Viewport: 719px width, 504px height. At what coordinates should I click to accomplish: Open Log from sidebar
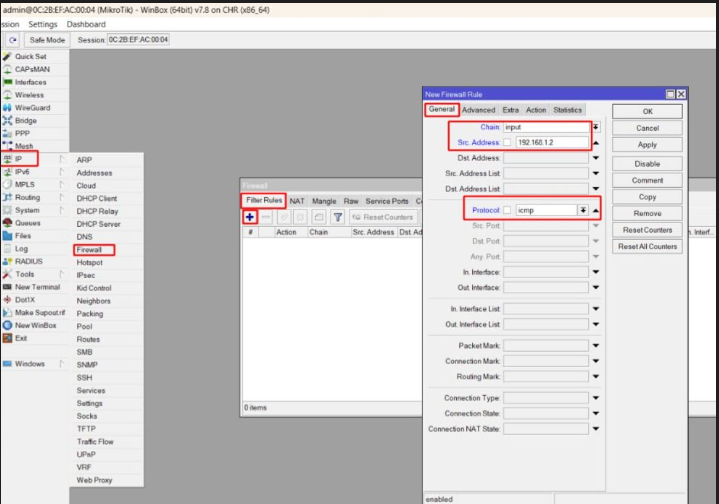coord(21,249)
